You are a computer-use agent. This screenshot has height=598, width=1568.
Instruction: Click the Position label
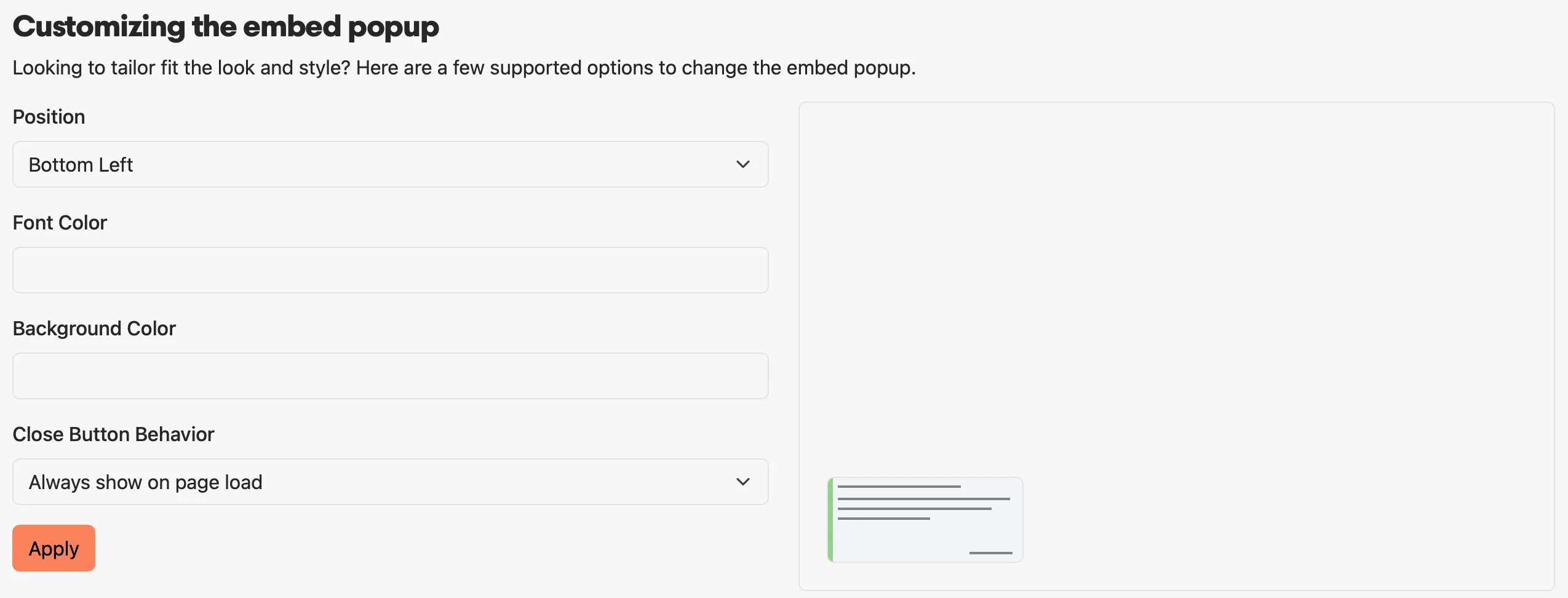(x=49, y=116)
